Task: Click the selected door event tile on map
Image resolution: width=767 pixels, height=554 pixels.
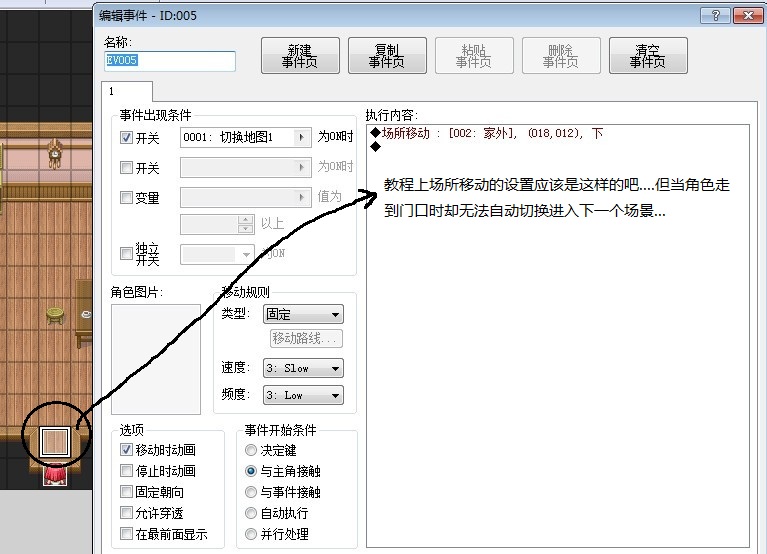Action: point(55,442)
